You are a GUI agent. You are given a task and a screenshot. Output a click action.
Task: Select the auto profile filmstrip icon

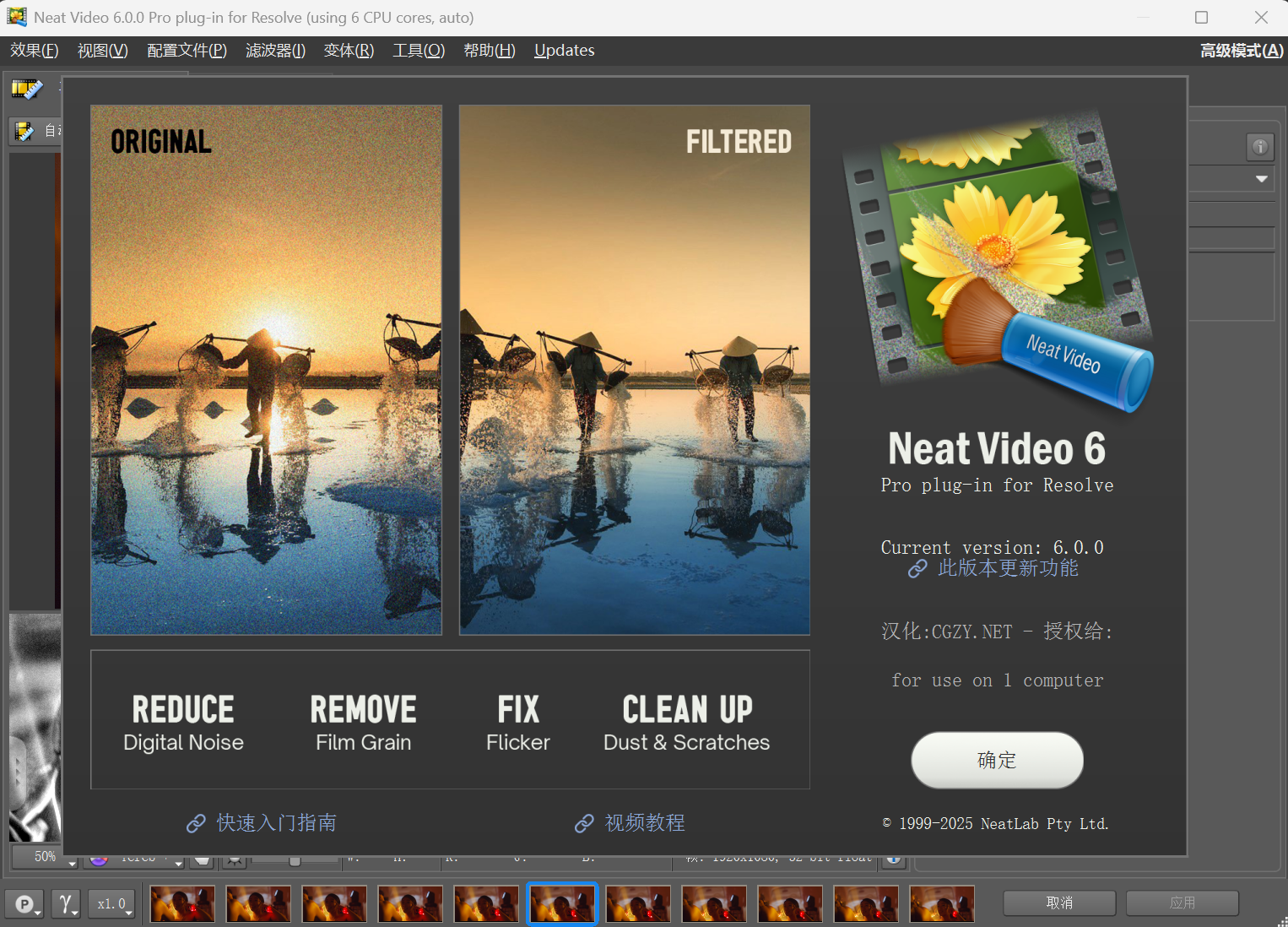tap(25, 131)
